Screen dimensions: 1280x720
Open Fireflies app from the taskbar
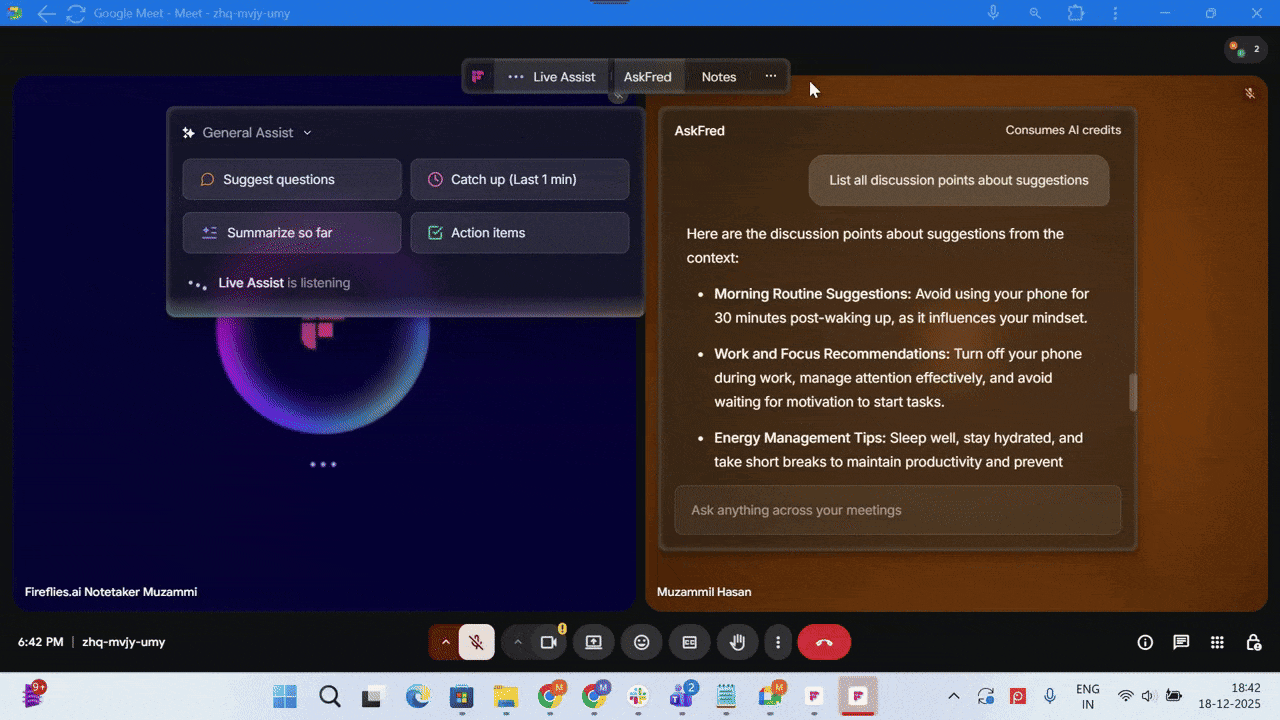[858, 695]
